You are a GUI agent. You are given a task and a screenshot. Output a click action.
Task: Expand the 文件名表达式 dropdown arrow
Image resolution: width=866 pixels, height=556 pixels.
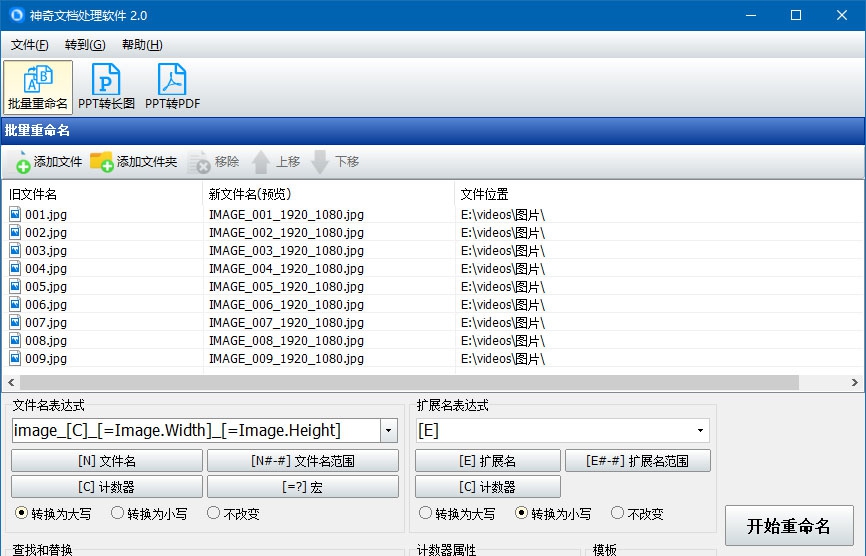pos(388,431)
